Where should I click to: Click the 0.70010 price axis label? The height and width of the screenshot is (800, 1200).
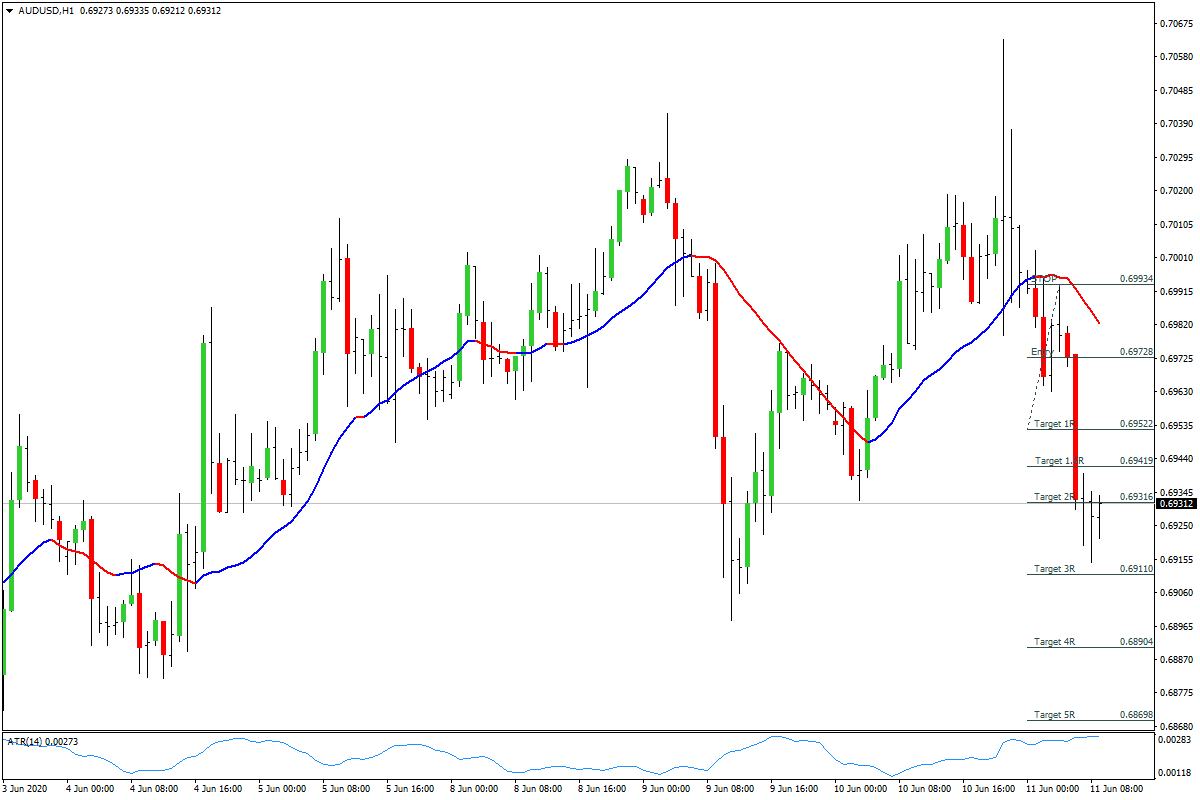click(x=1177, y=257)
